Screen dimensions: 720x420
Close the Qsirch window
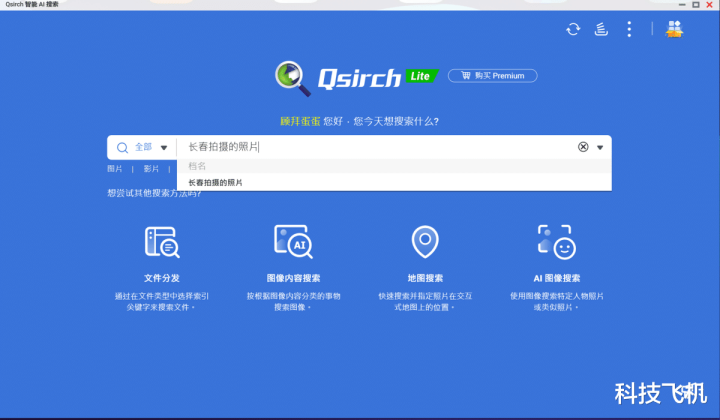coord(709,5)
